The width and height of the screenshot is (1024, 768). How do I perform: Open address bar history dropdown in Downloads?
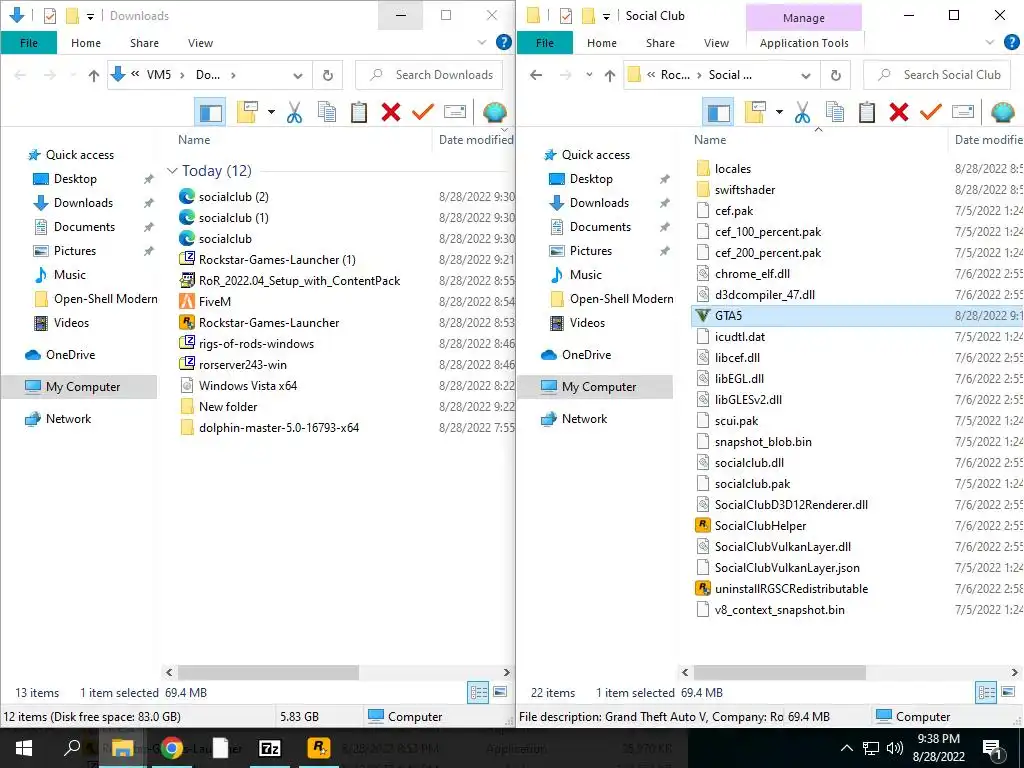[x=298, y=75]
